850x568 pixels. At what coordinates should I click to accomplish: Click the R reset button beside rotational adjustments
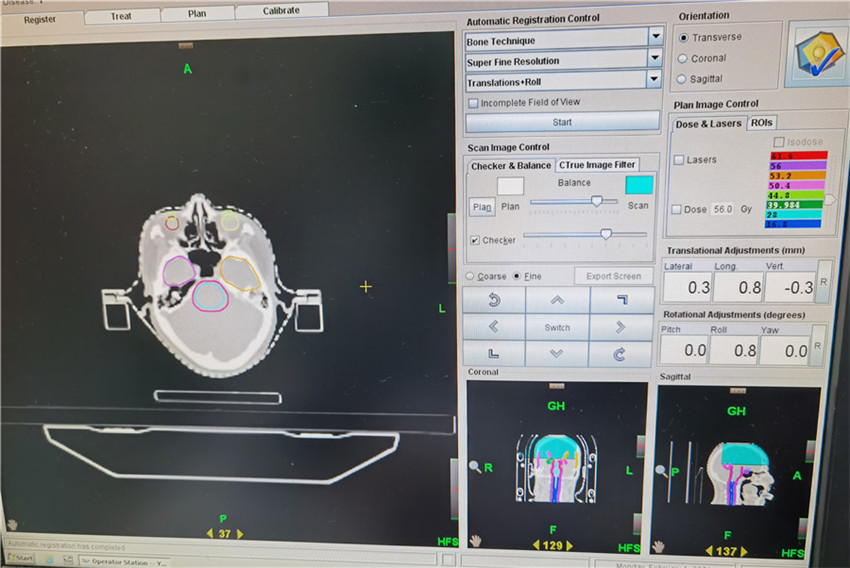pos(817,346)
